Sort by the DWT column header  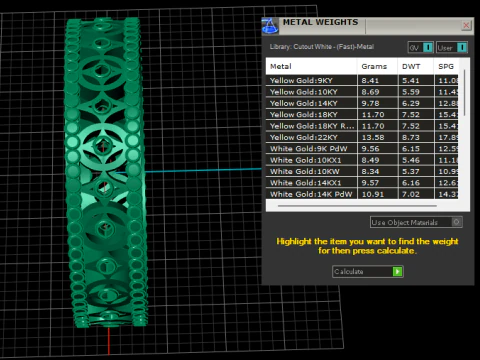coord(416,66)
